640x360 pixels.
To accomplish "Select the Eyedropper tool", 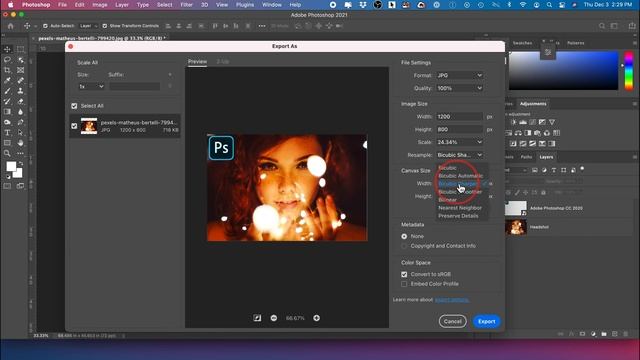I will click(x=7, y=80).
